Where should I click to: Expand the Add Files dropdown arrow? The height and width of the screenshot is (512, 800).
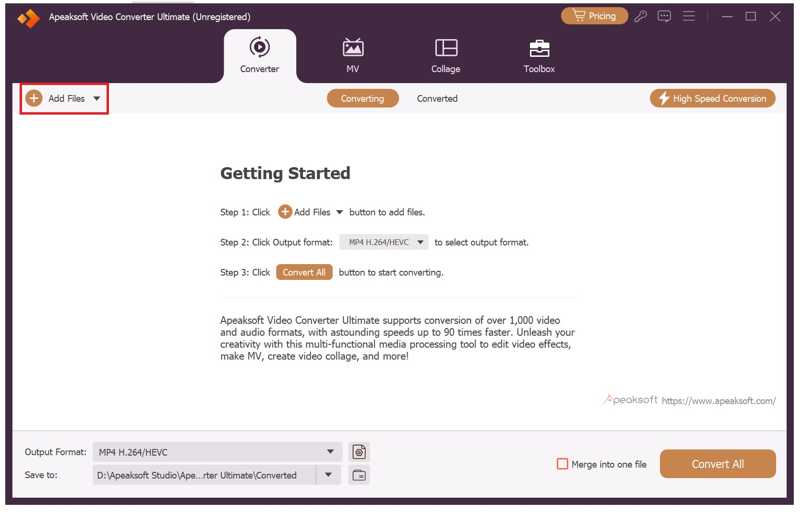[x=97, y=99]
